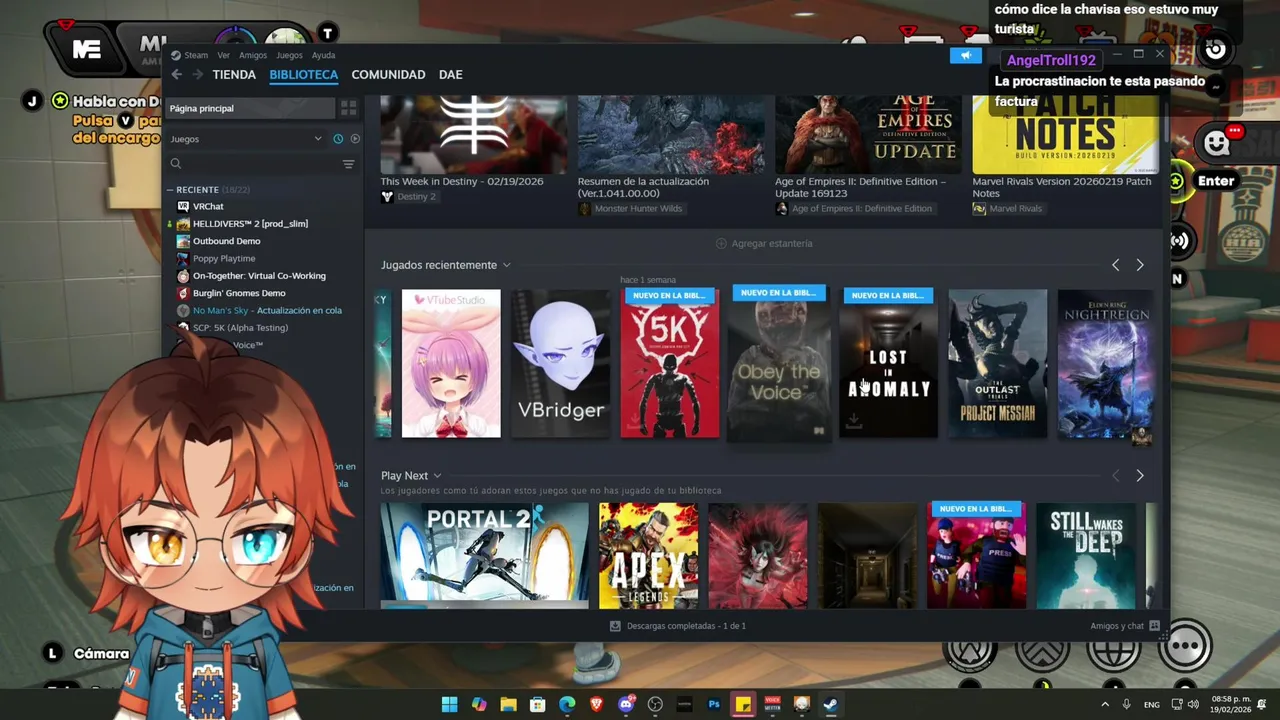Select Outbound Demo in the game list

point(226,241)
